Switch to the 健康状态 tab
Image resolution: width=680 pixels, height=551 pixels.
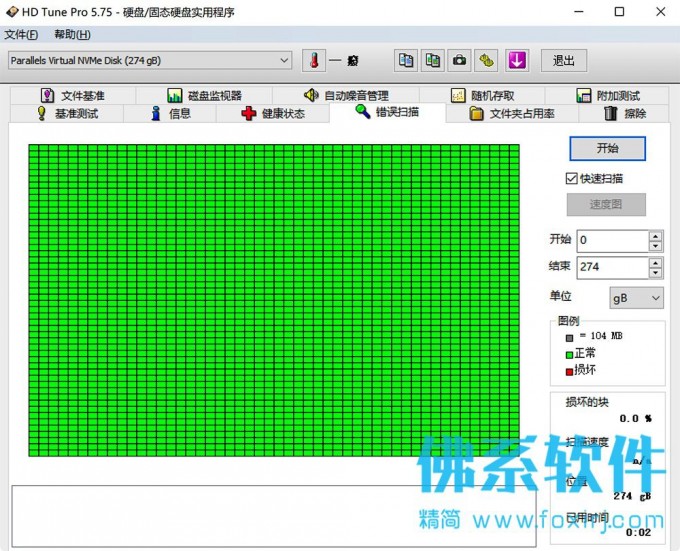click(273, 114)
